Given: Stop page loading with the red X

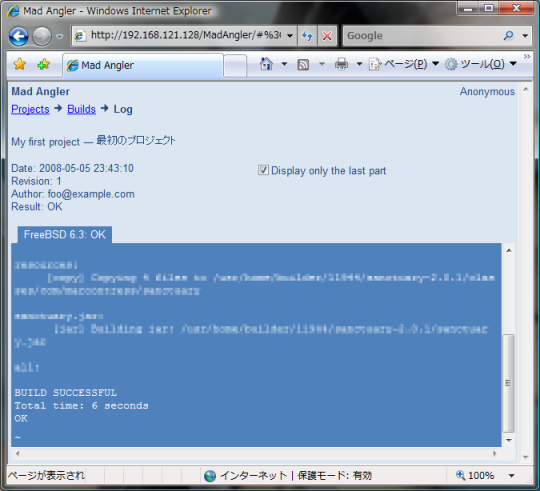Looking at the screenshot, I should coord(327,35).
